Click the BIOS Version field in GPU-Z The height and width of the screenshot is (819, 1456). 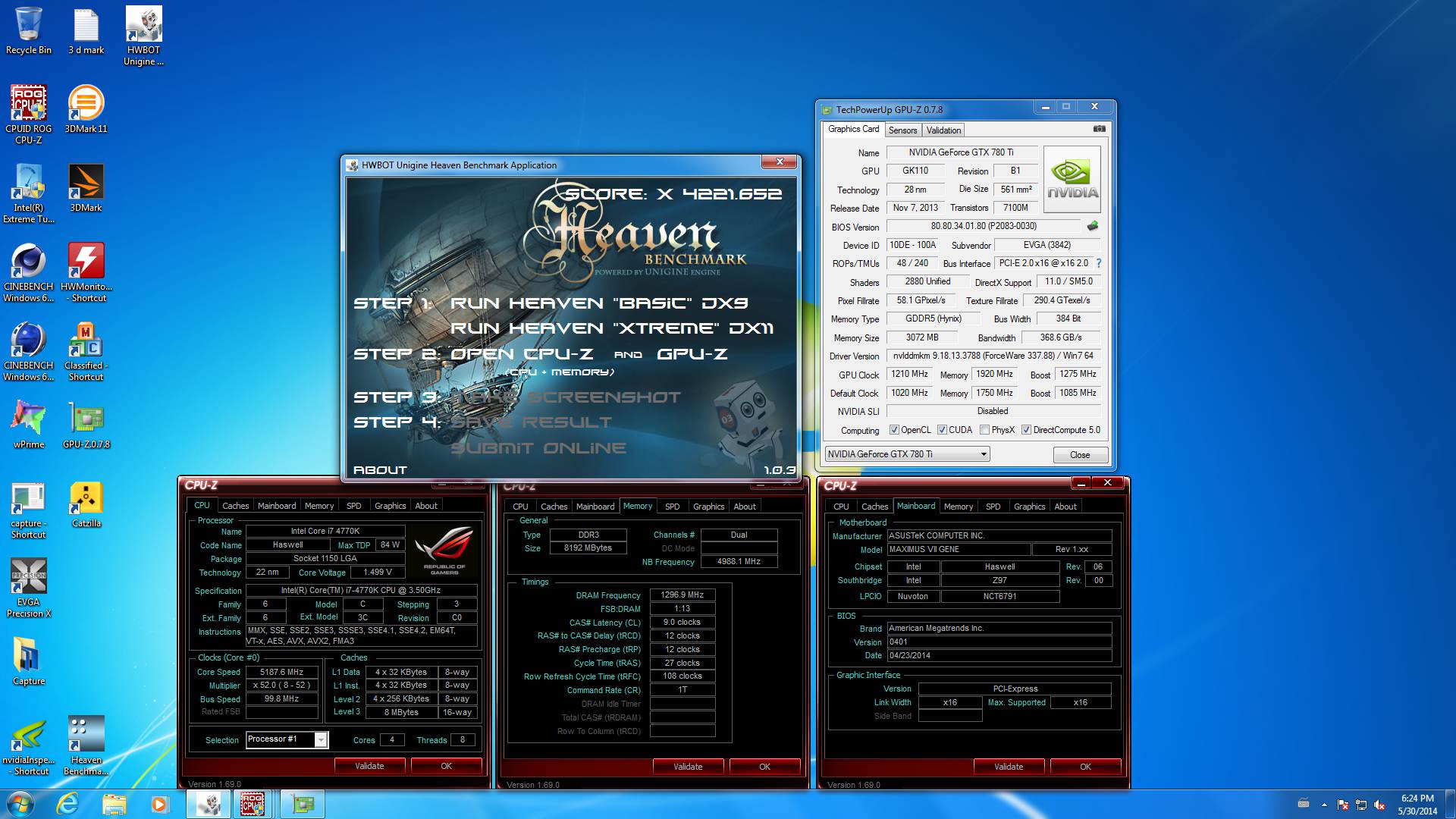[984, 226]
